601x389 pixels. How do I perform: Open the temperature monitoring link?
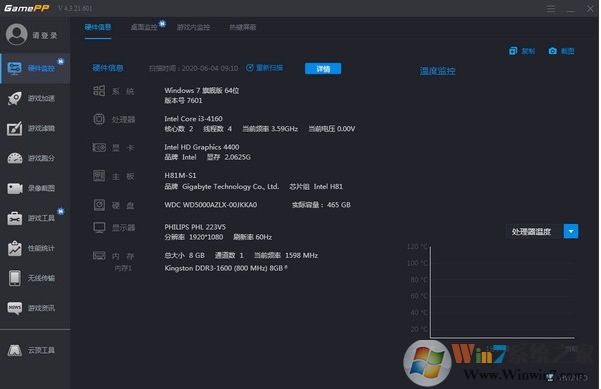pos(437,71)
